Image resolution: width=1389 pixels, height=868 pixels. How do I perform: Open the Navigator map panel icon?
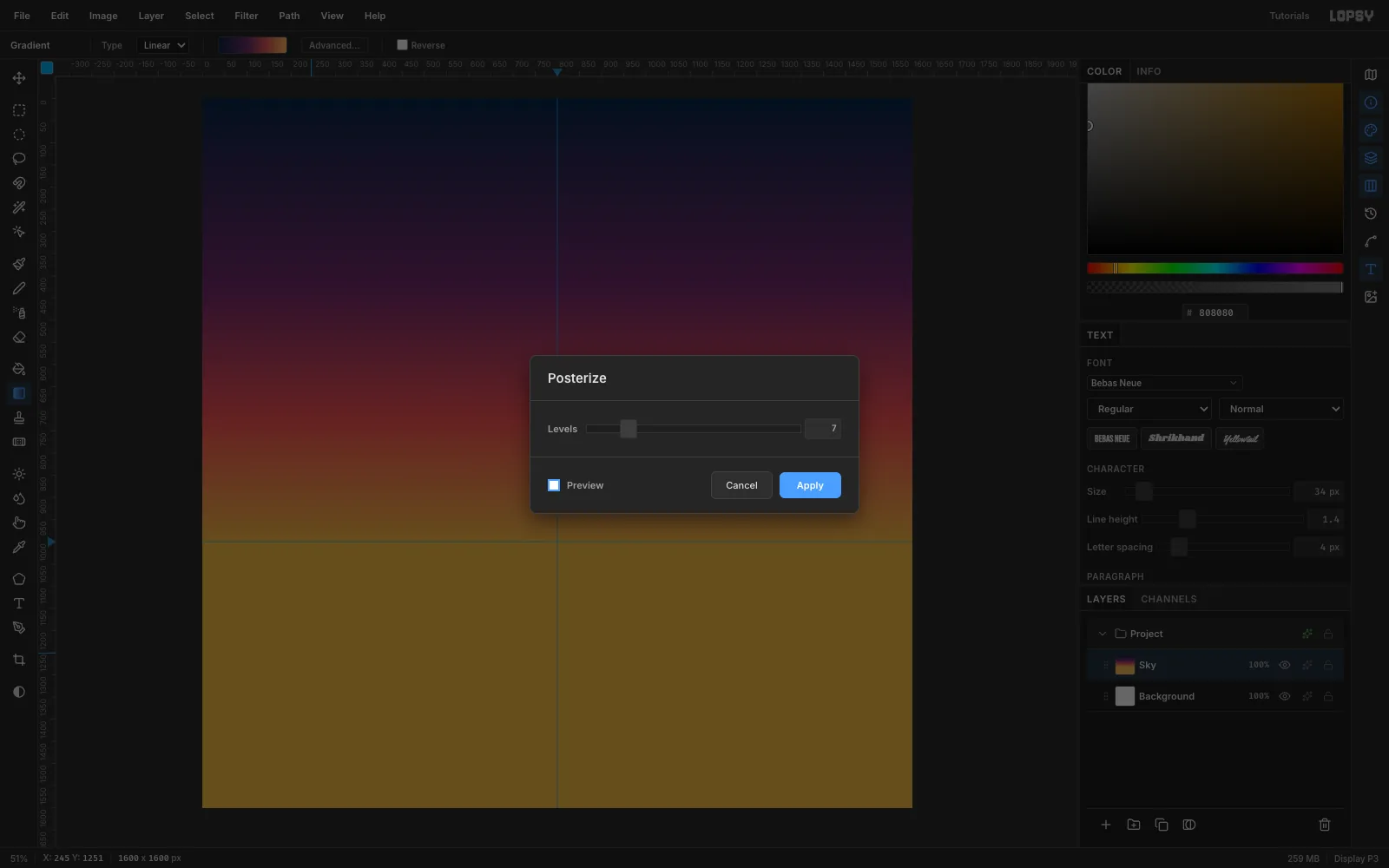1371,75
